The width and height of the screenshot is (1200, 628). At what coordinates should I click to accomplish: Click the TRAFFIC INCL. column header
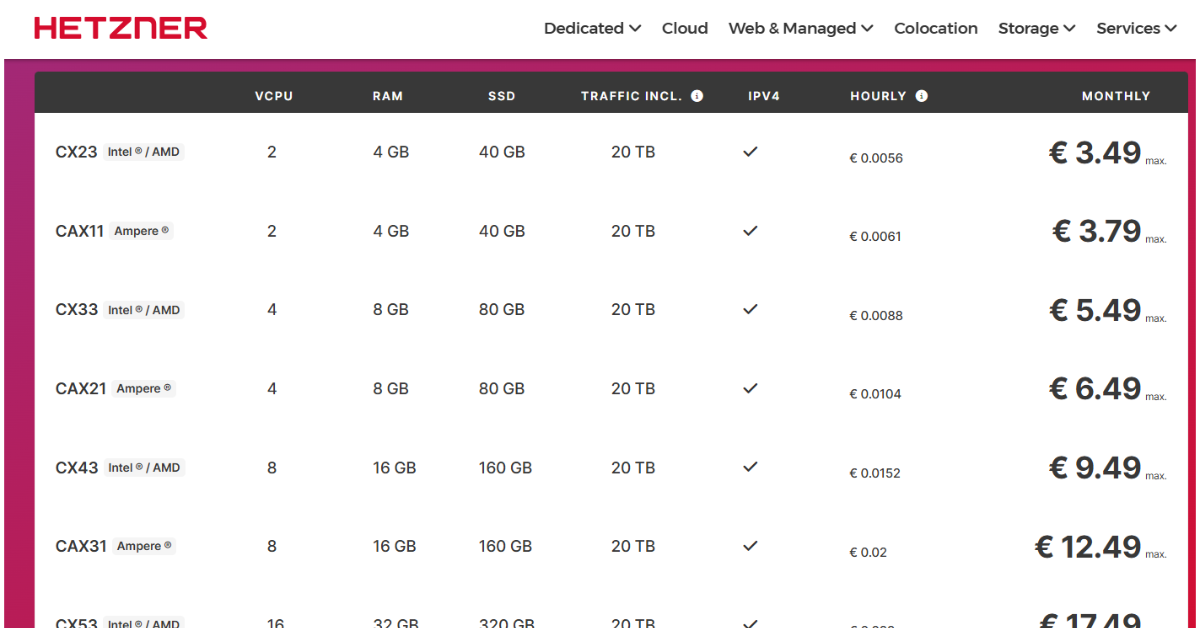coord(631,96)
